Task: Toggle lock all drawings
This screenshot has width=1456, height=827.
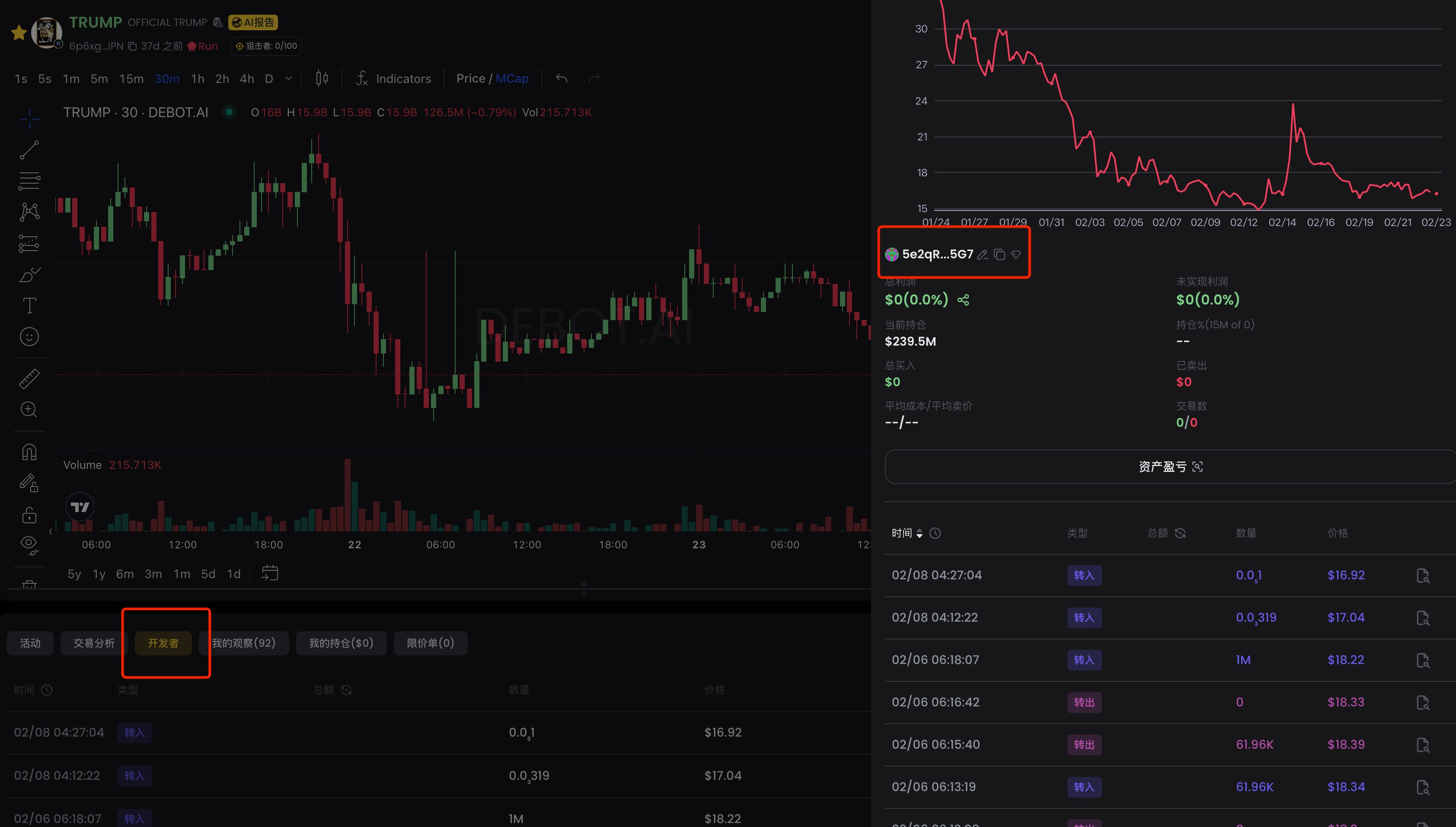Action: tap(29, 515)
